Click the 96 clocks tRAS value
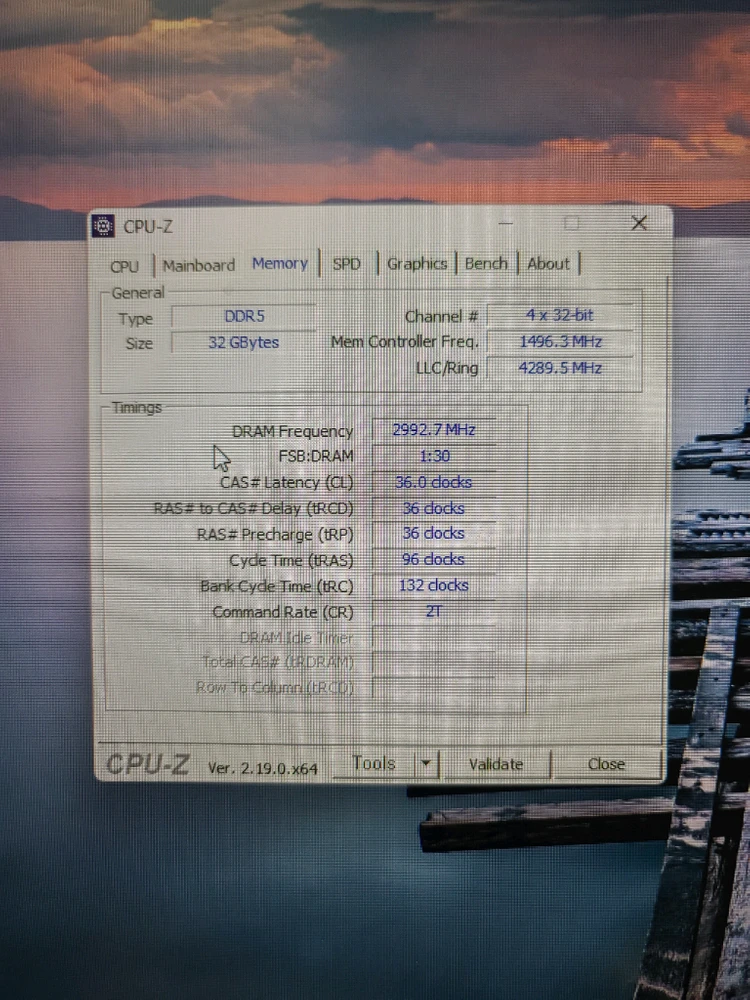This screenshot has width=750, height=1000. [434, 559]
